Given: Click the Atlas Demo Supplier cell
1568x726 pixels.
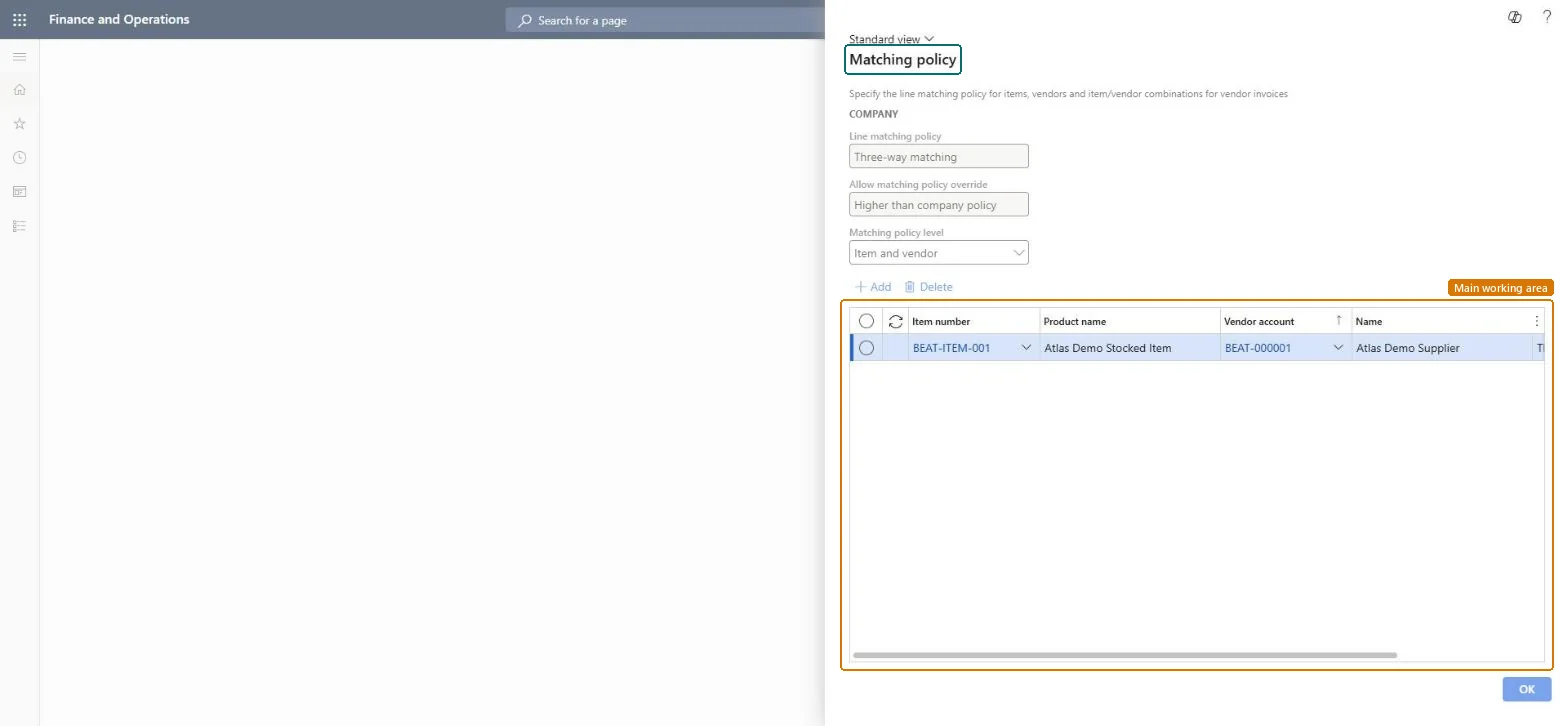Looking at the screenshot, I should (1442, 348).
